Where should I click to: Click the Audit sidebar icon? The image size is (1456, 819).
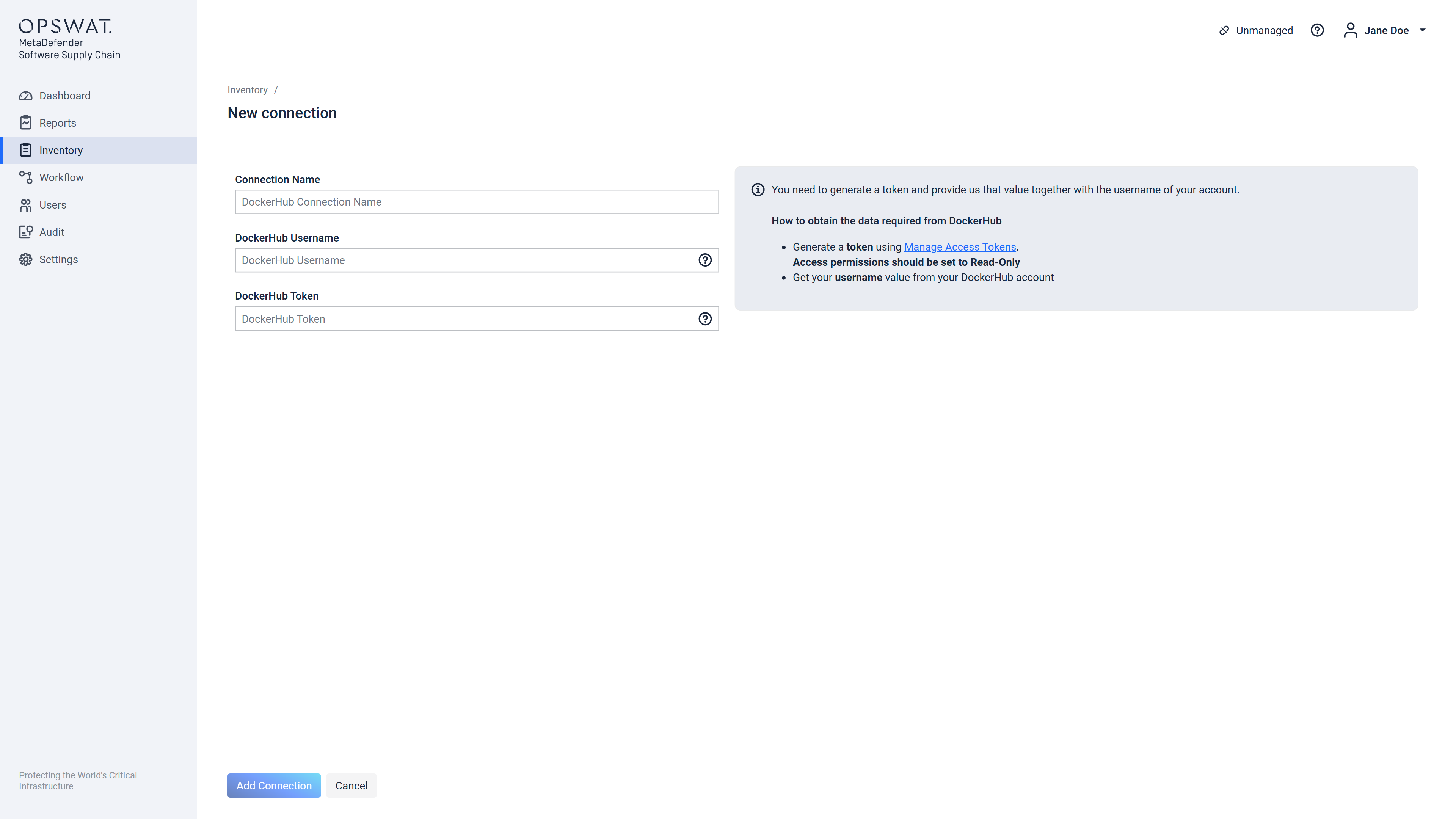(x=25, y=232)
